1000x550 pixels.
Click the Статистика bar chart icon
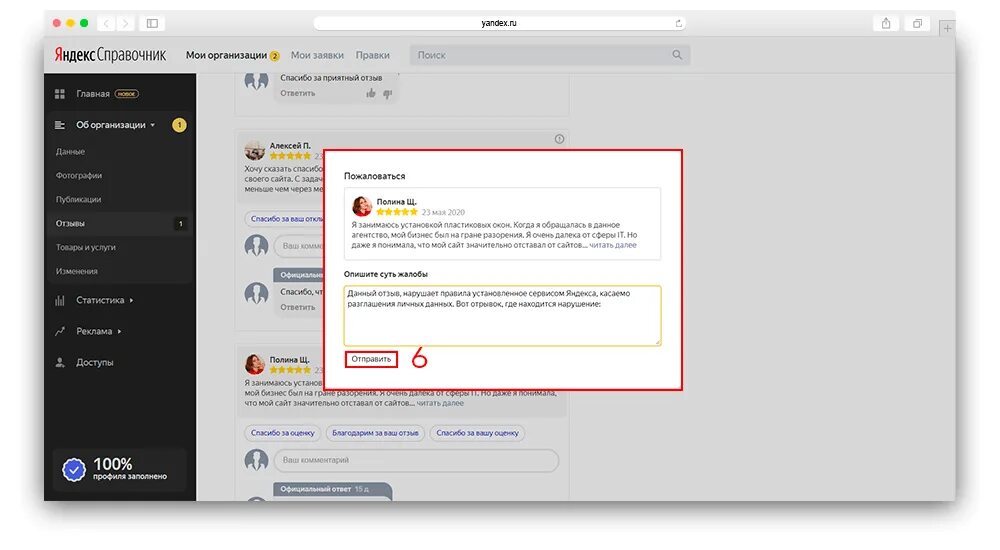(x=60, y=300)
